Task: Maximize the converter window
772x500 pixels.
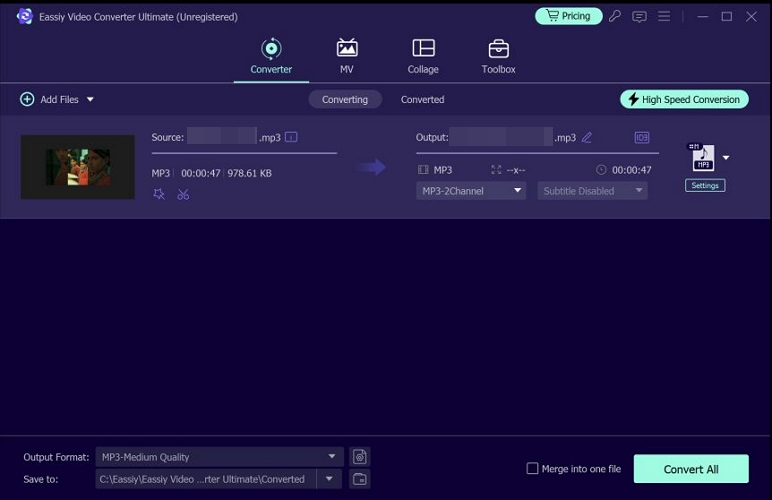Action: click(x=727, y=16)
